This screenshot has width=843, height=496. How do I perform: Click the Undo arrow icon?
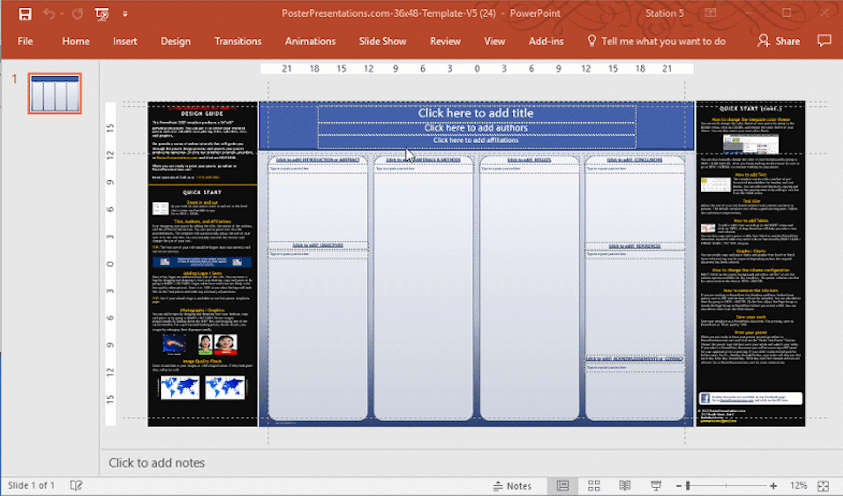49,13
